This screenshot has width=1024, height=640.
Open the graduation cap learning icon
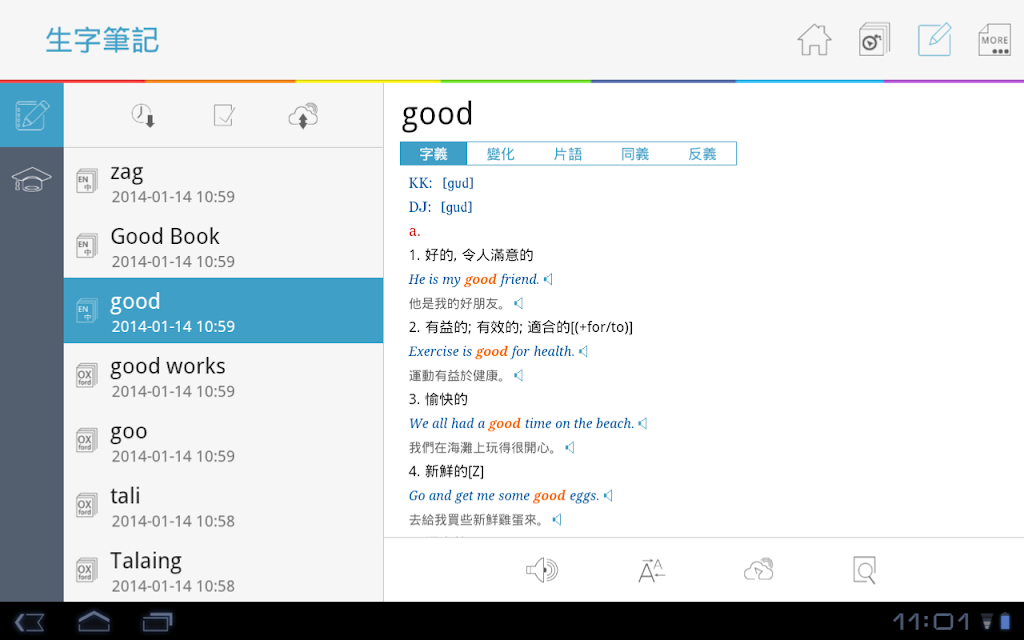(x=31, y=179)
